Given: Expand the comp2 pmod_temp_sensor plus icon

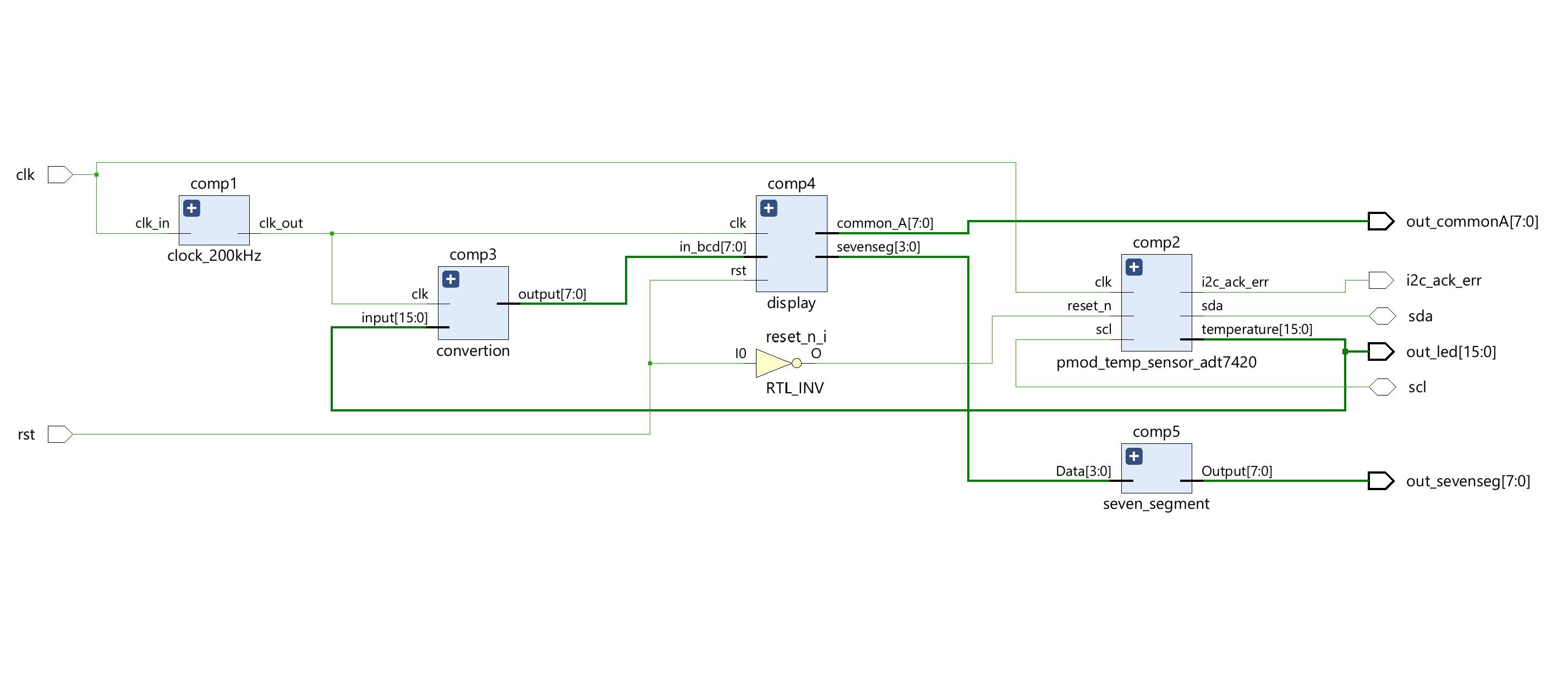Looking at the screenshot, I should point(1134,267).
